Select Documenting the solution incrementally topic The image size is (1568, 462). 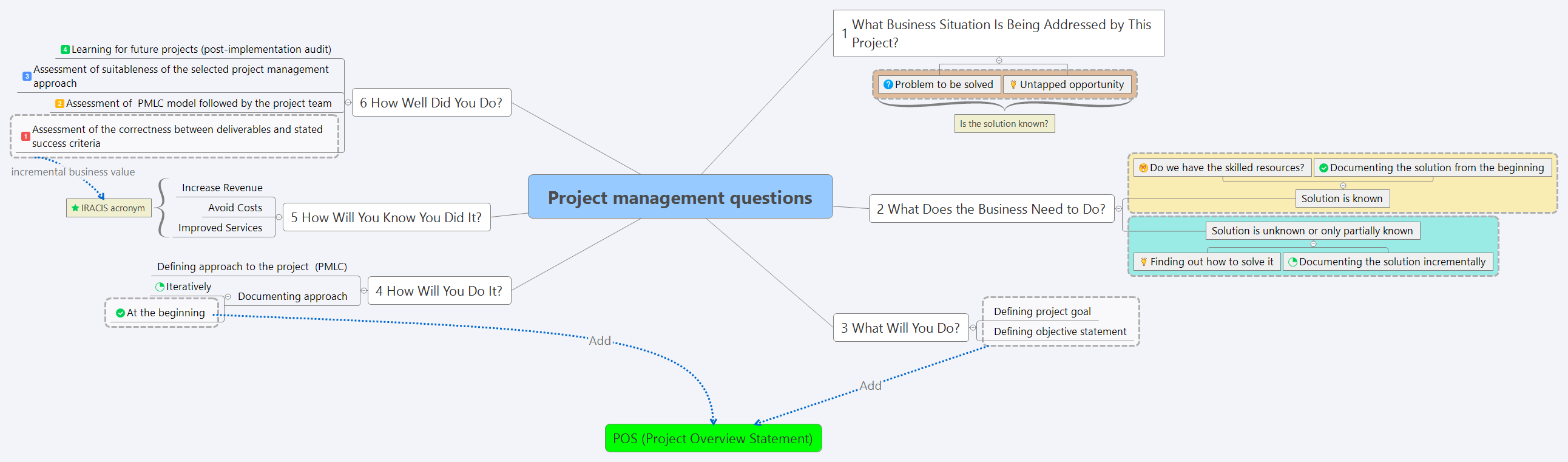pyautogui.click(x=1388, y=262)
